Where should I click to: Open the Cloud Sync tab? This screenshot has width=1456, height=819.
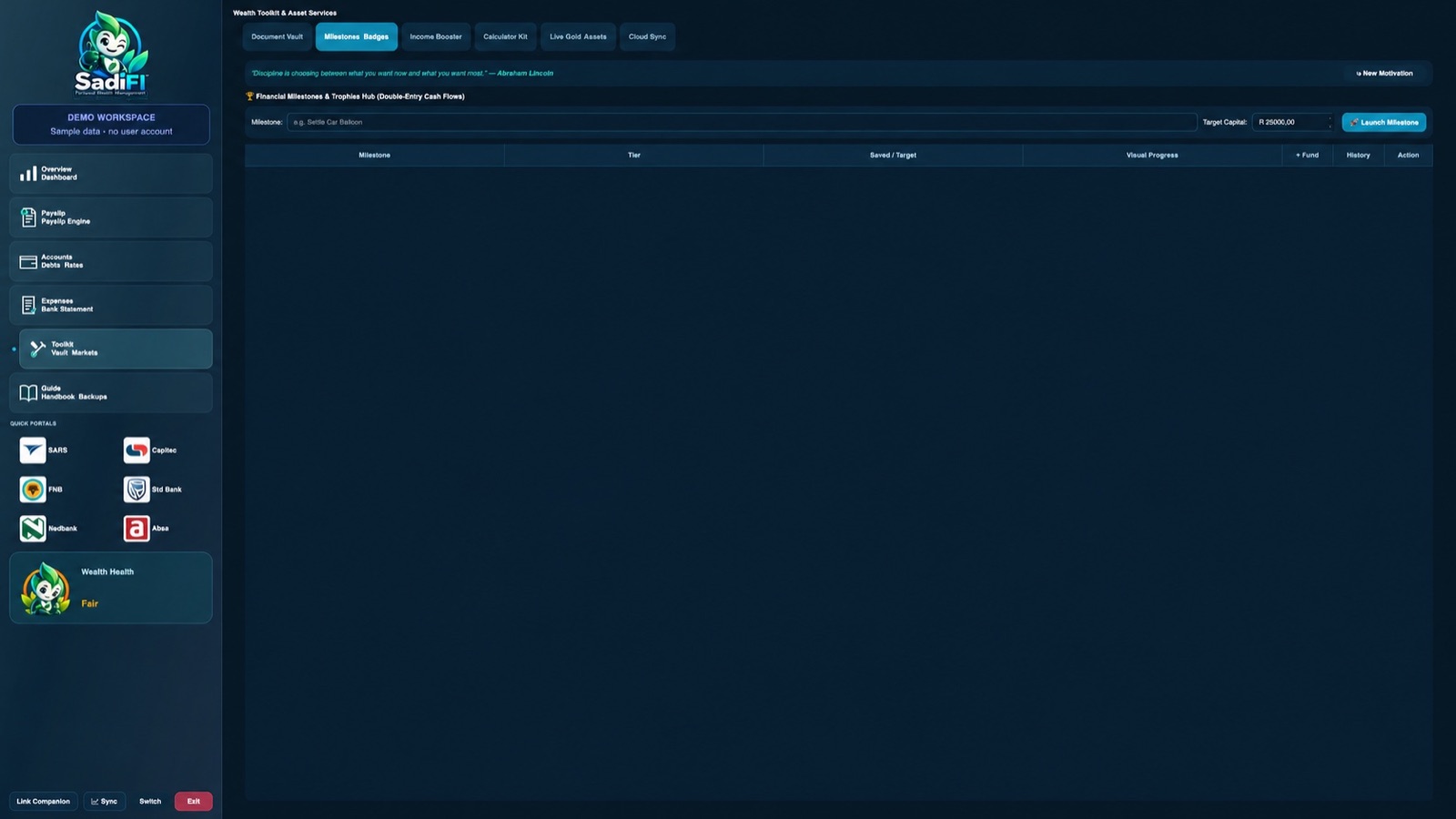(647, 36)
